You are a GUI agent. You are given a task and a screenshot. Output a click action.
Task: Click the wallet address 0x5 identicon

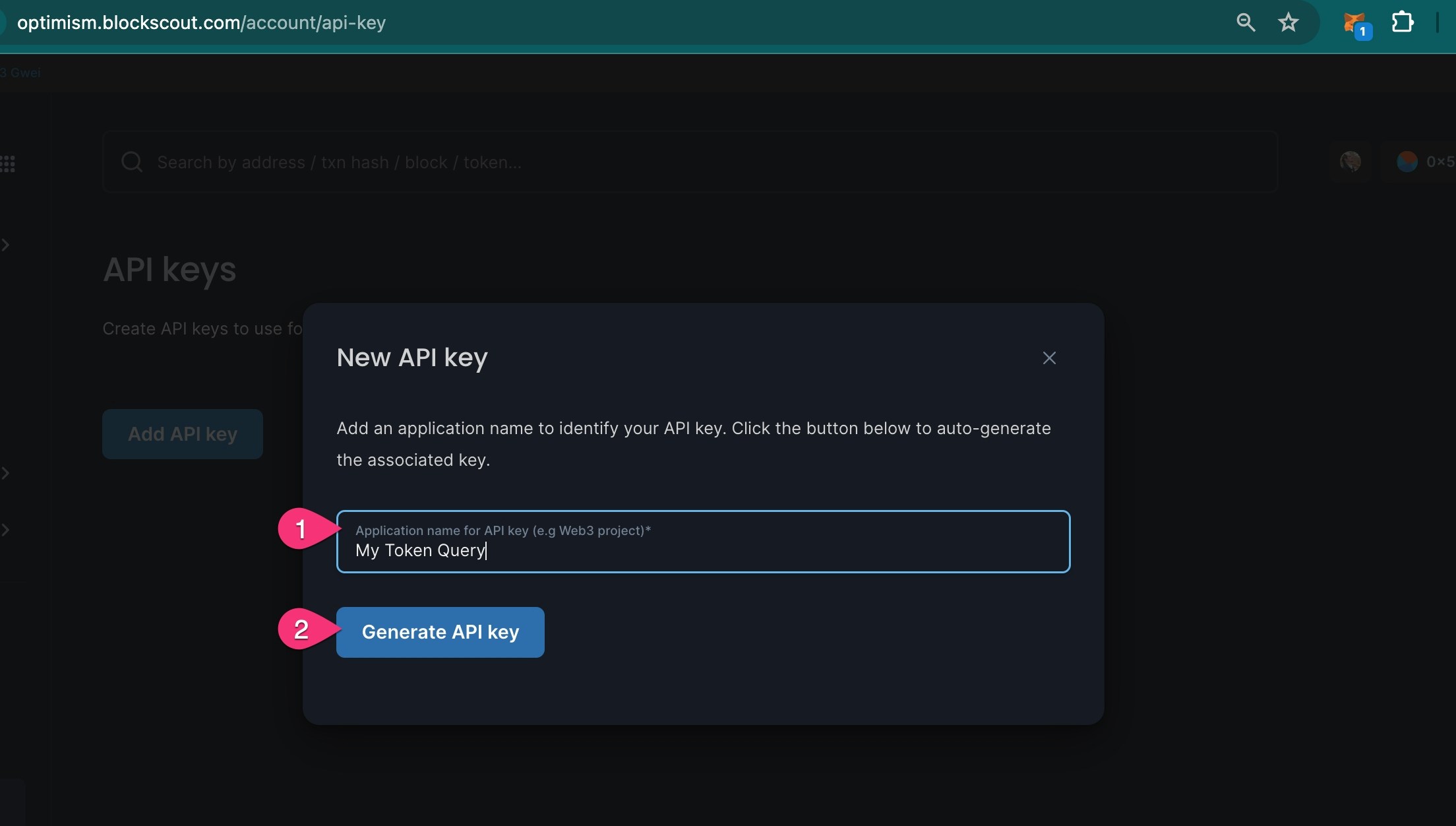(x=1407, y=161)
